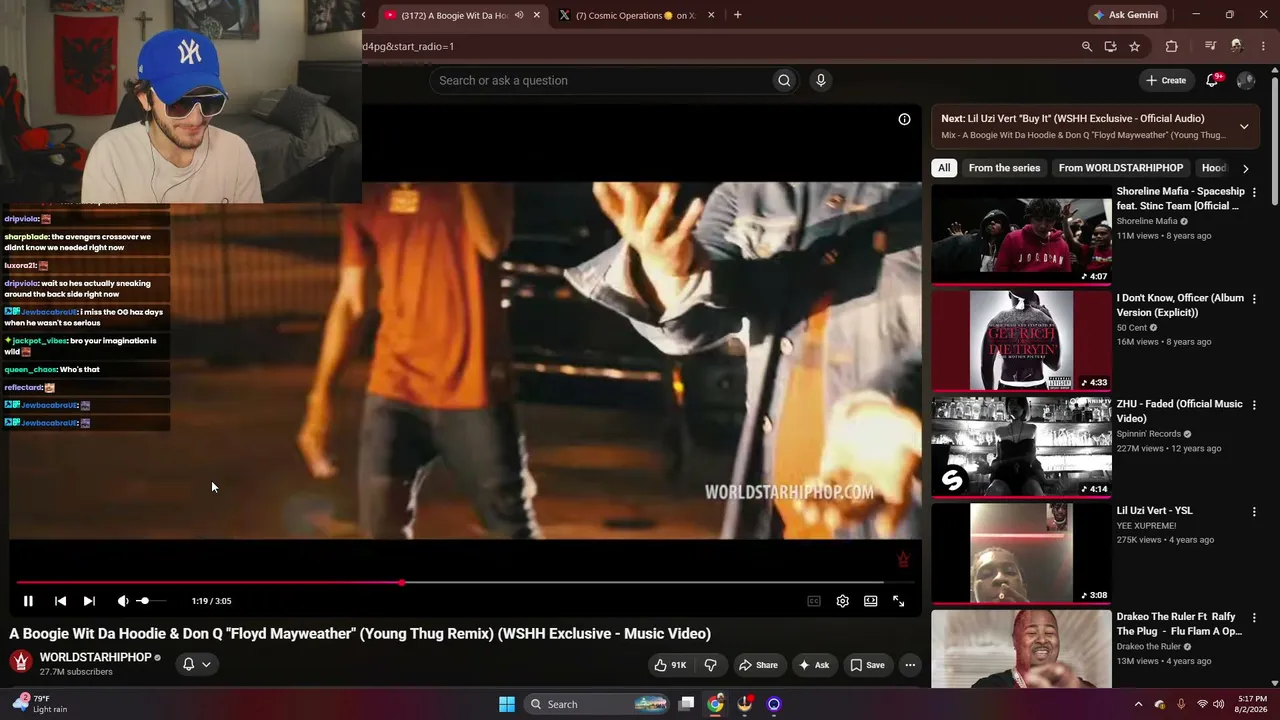
Task: Click the address bar URL text
Action: [409, 46]
